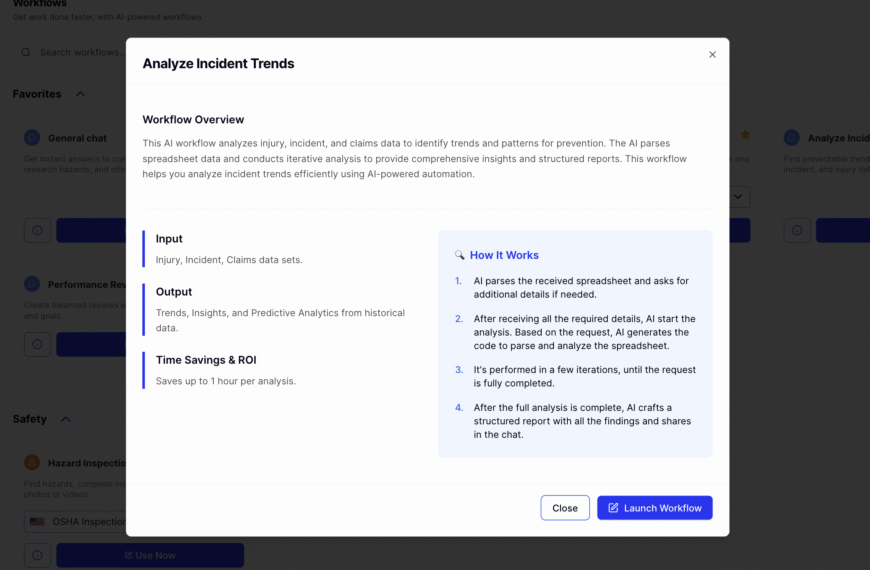Screen dimensions: 870x570
Task: Click the General chat workflow icon
Action: (x=32, y=138)
